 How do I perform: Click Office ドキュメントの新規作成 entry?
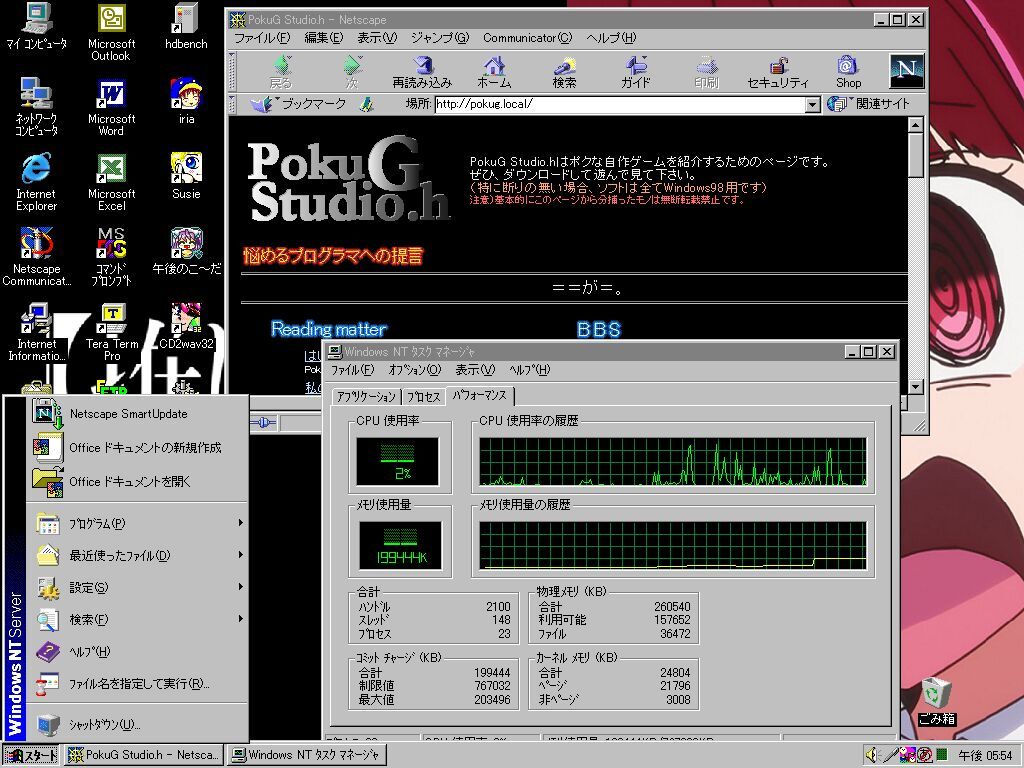point(138,447)
